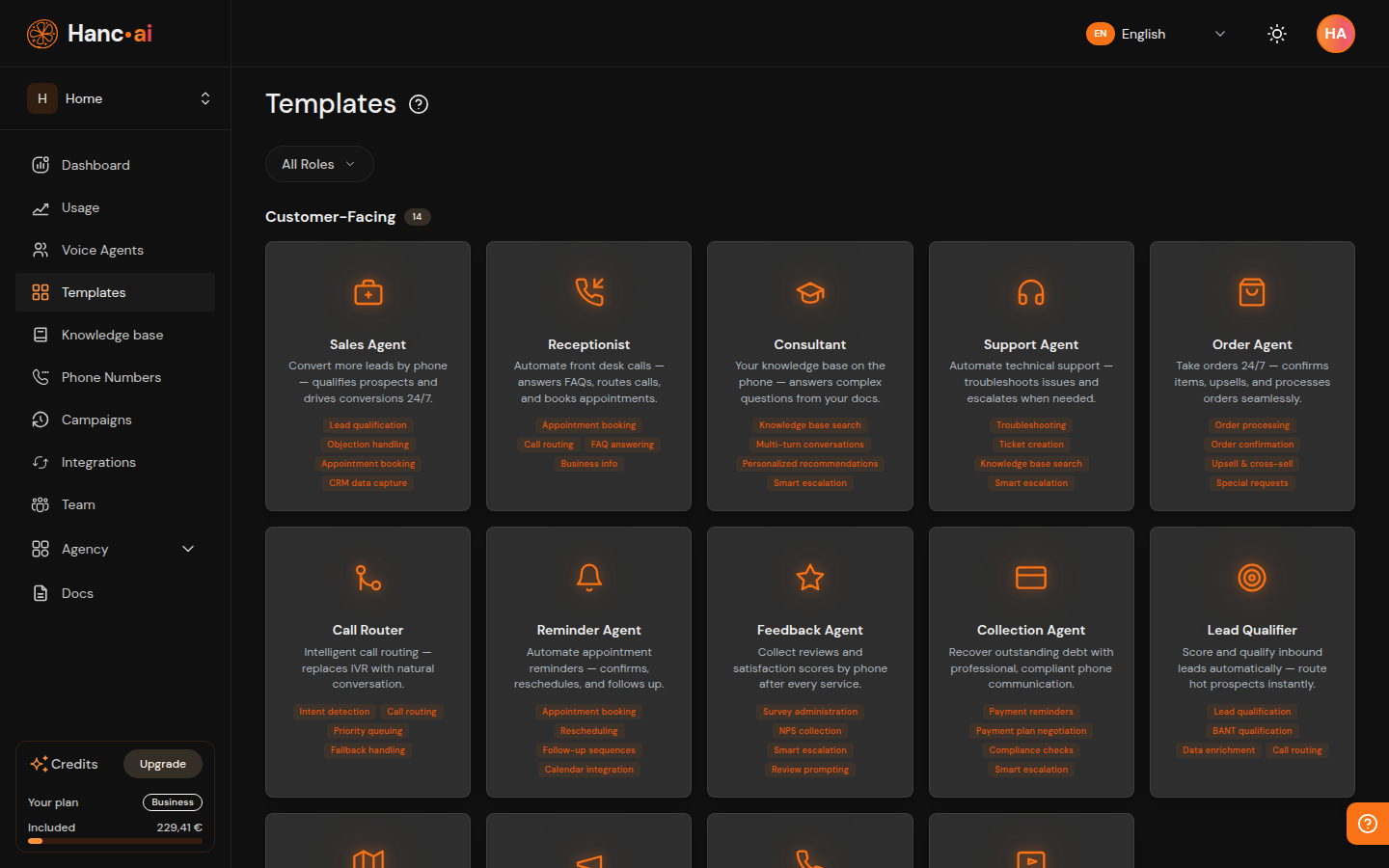Open the English language dropdown

pos(1157,34)
